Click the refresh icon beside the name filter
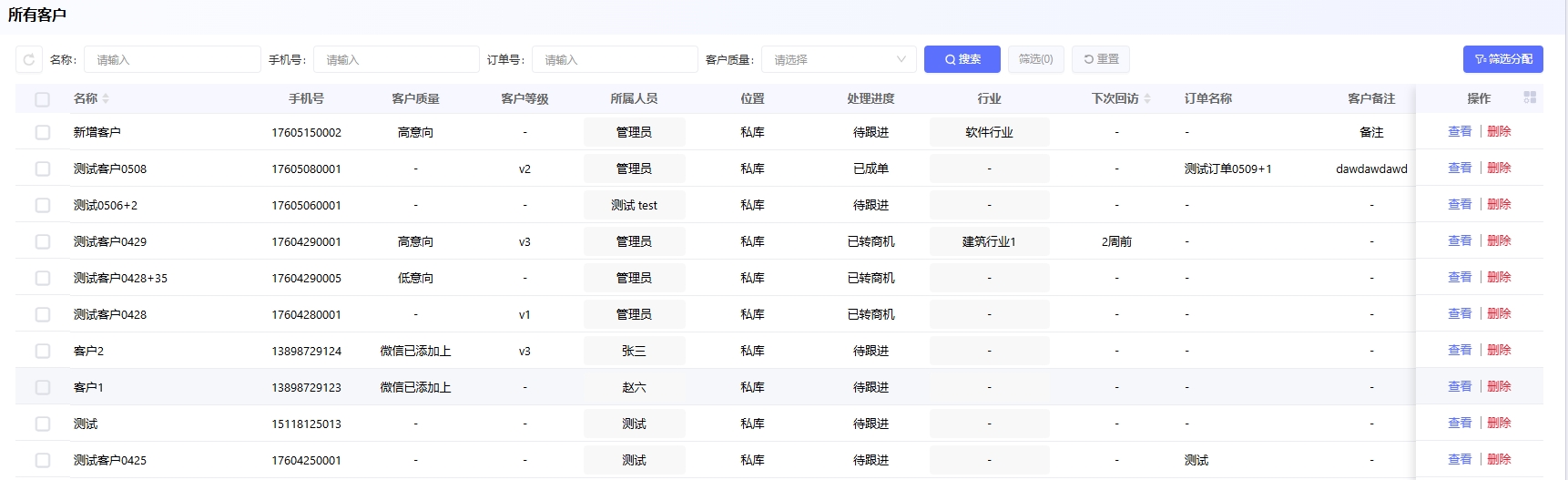 (29, 60)
